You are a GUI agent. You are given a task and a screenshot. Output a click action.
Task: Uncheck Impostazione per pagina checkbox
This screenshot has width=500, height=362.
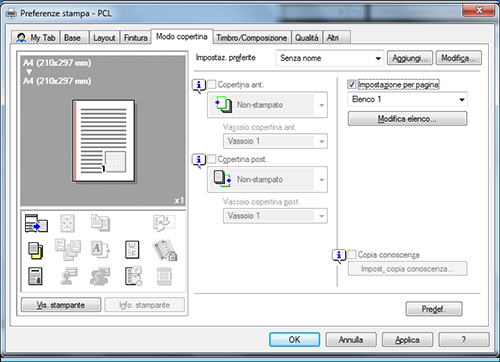352,84
